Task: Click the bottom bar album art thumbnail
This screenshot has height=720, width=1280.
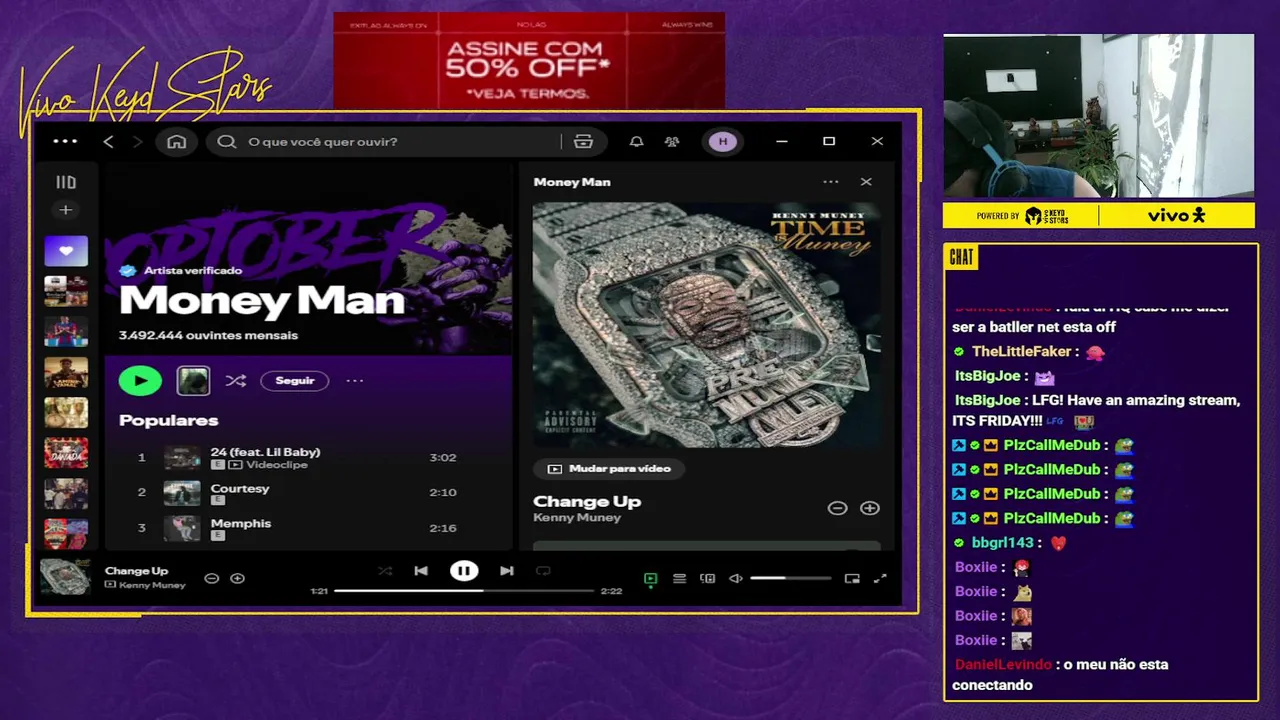Action: click(x=65, y=577)
